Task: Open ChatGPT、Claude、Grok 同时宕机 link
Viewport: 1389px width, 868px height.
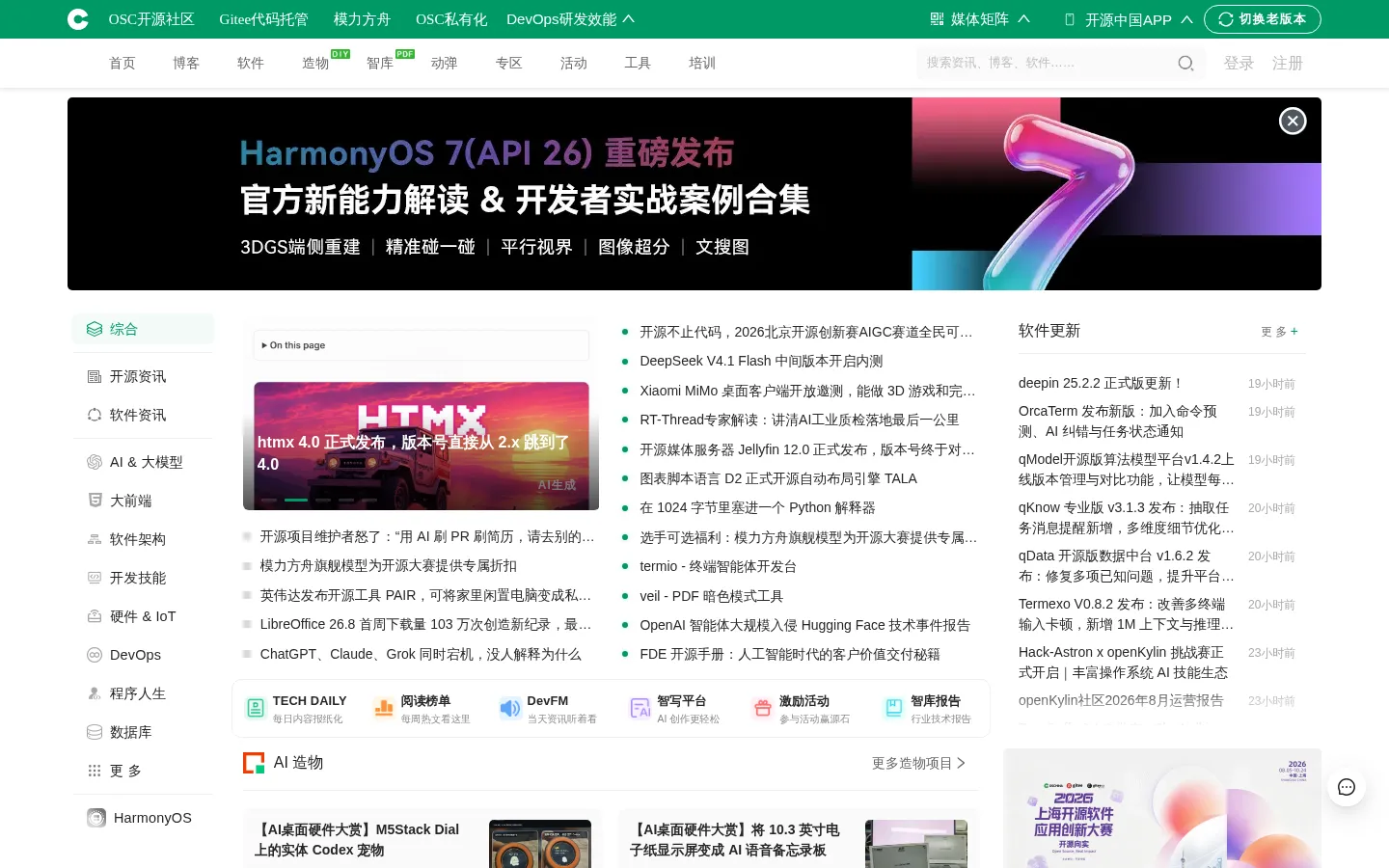Action: (x=421, y=654)
